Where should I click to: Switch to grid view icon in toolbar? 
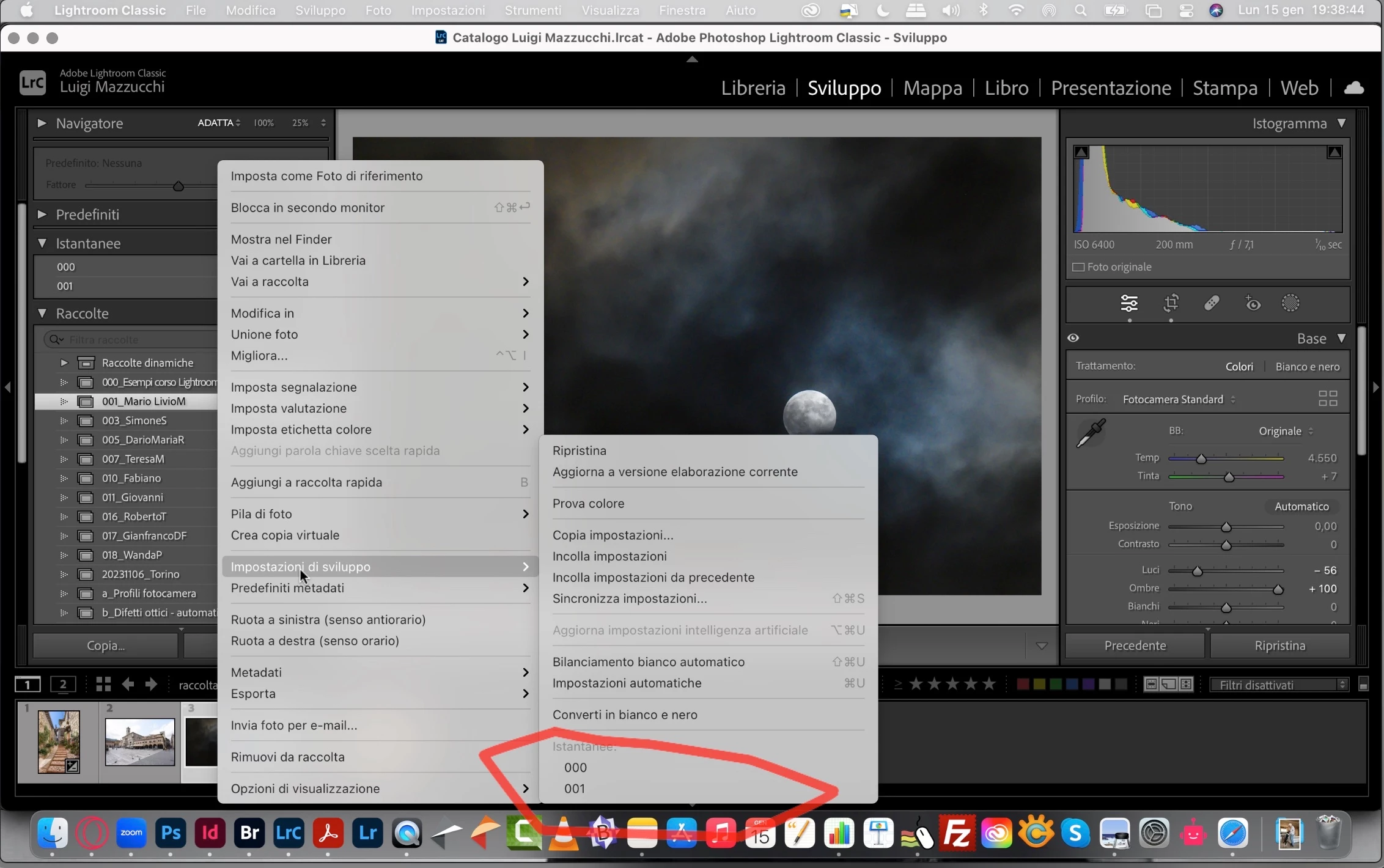pyautogui.click(x=103, y=684)
